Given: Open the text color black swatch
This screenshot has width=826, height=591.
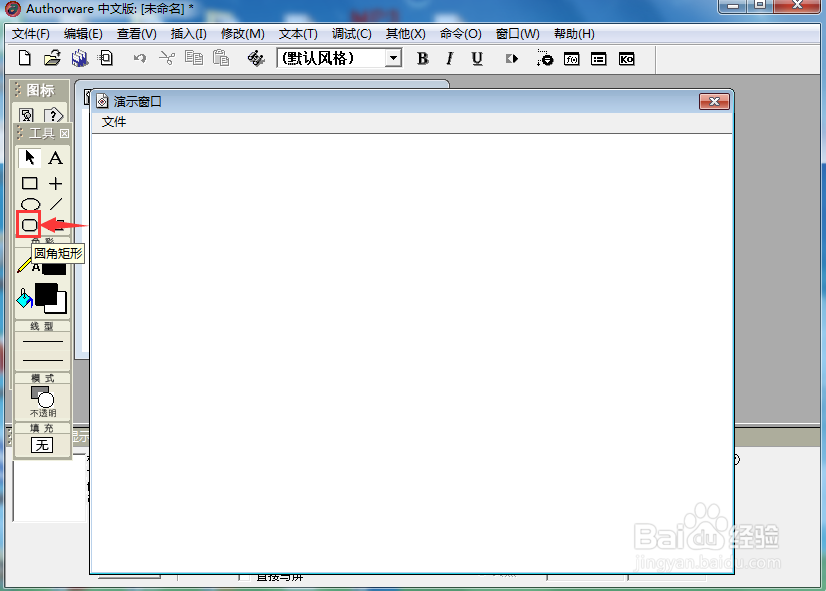Looking at the screenshot, I should pos(54,268).
